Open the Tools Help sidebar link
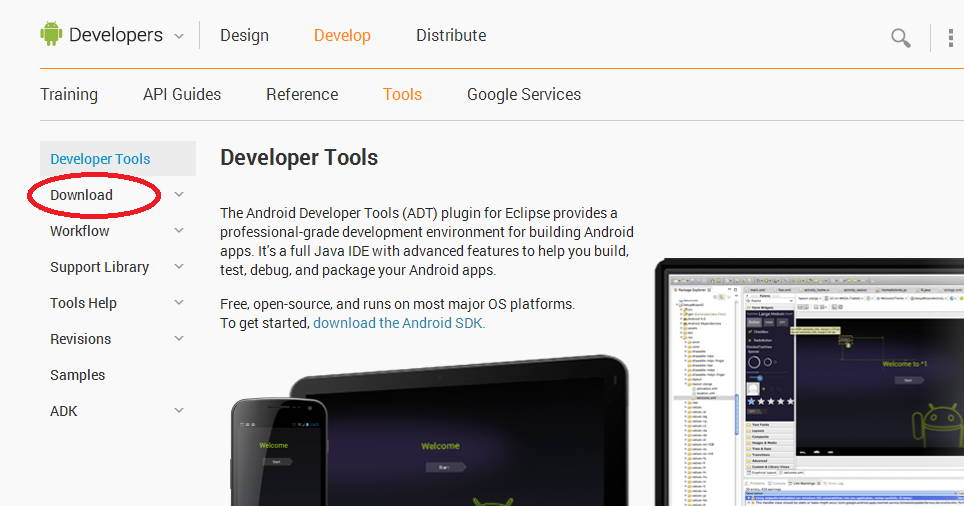This screenshot has width=964, height=506. click(x=83, y=303)
